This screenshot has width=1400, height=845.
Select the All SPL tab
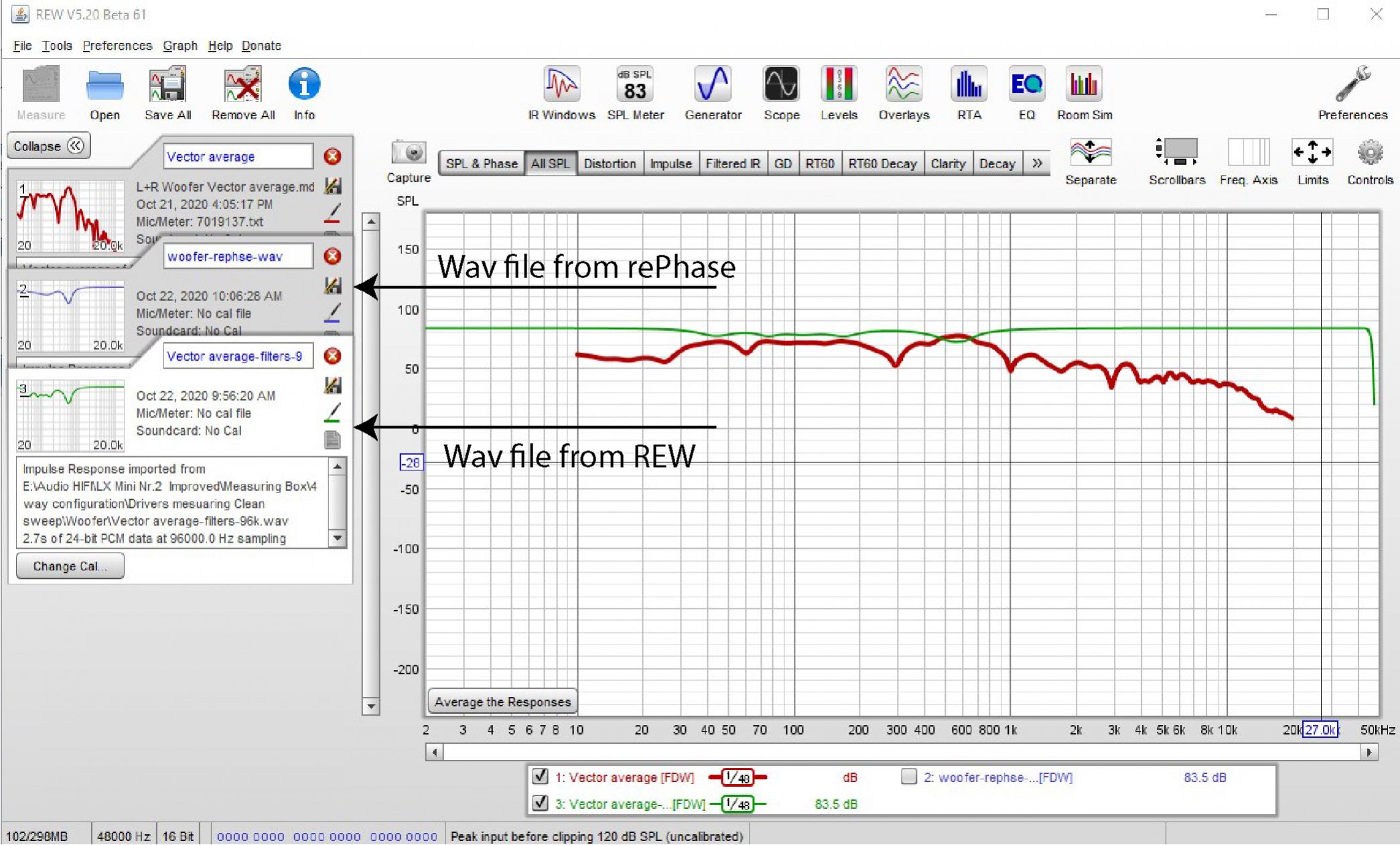(x=550, y=163)
